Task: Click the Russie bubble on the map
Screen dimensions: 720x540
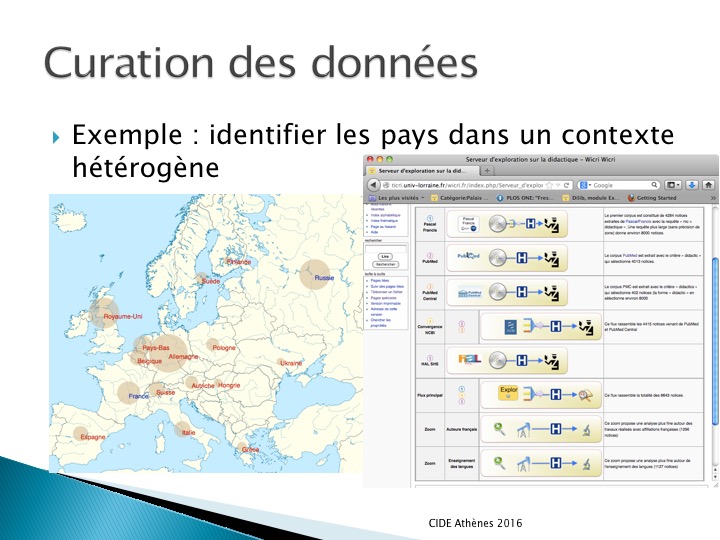Action: 315,275
